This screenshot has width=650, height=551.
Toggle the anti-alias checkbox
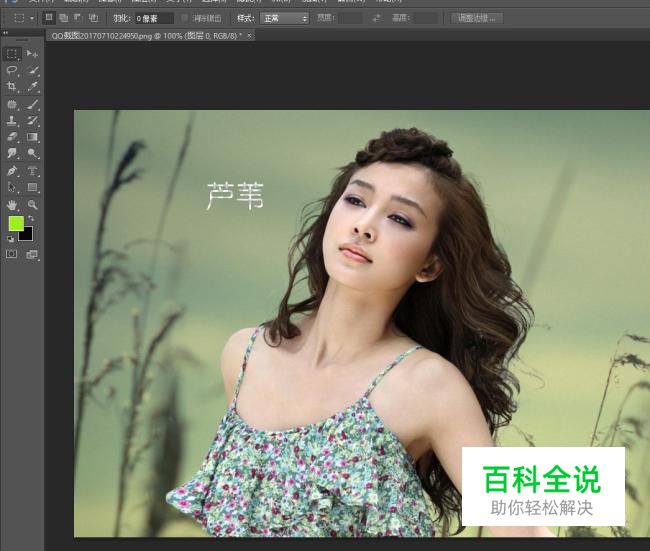185,18
